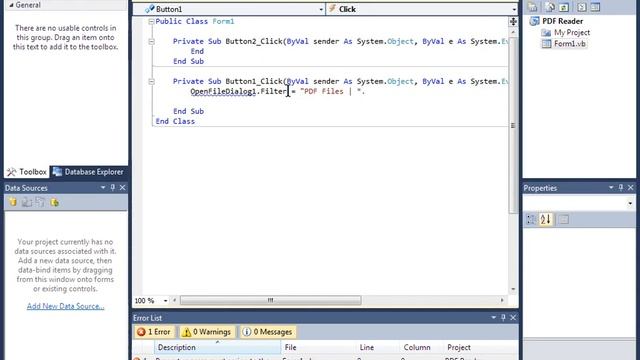Open Button1 class name dropdown

pos(321,9)
